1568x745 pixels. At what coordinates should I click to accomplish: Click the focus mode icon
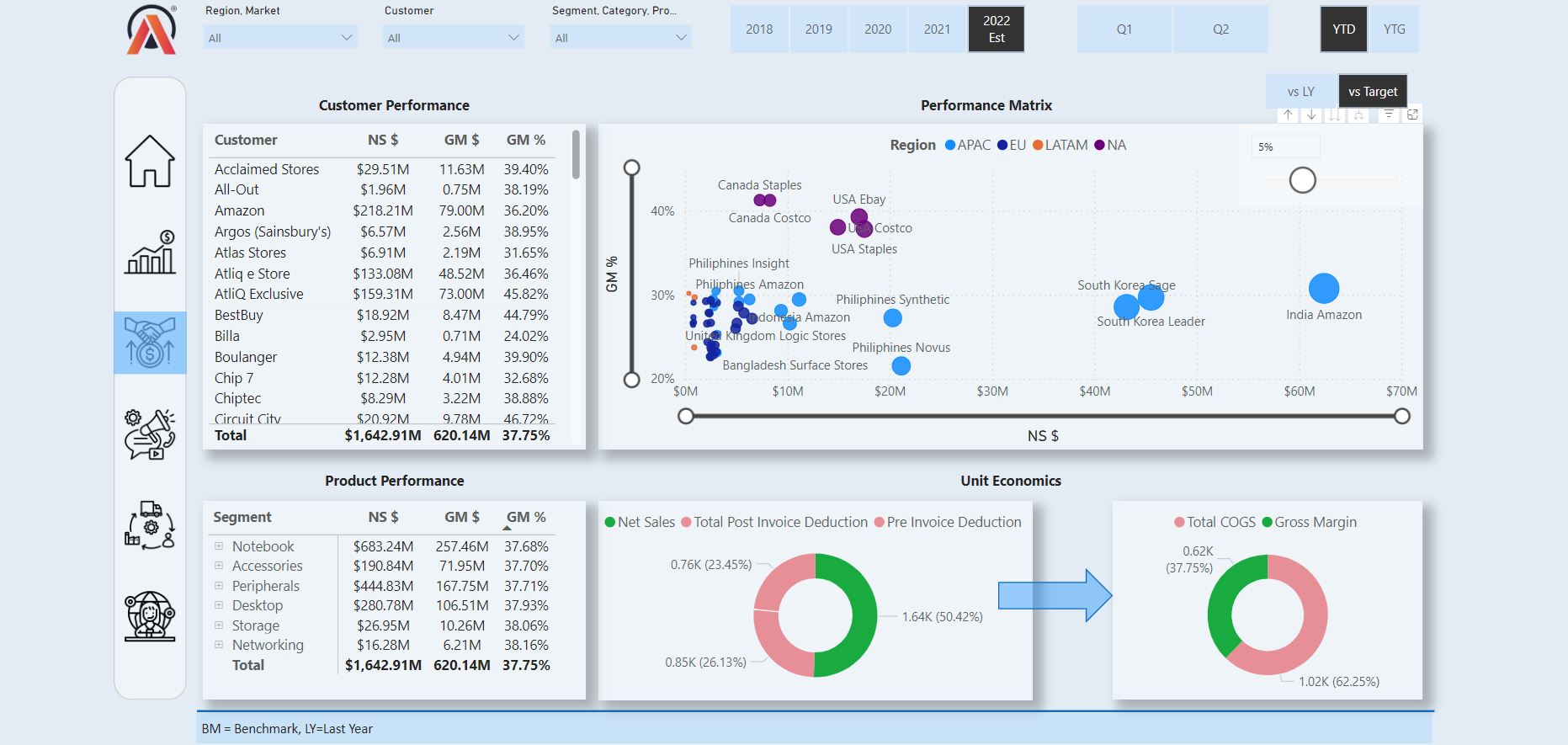point(1412,114)
